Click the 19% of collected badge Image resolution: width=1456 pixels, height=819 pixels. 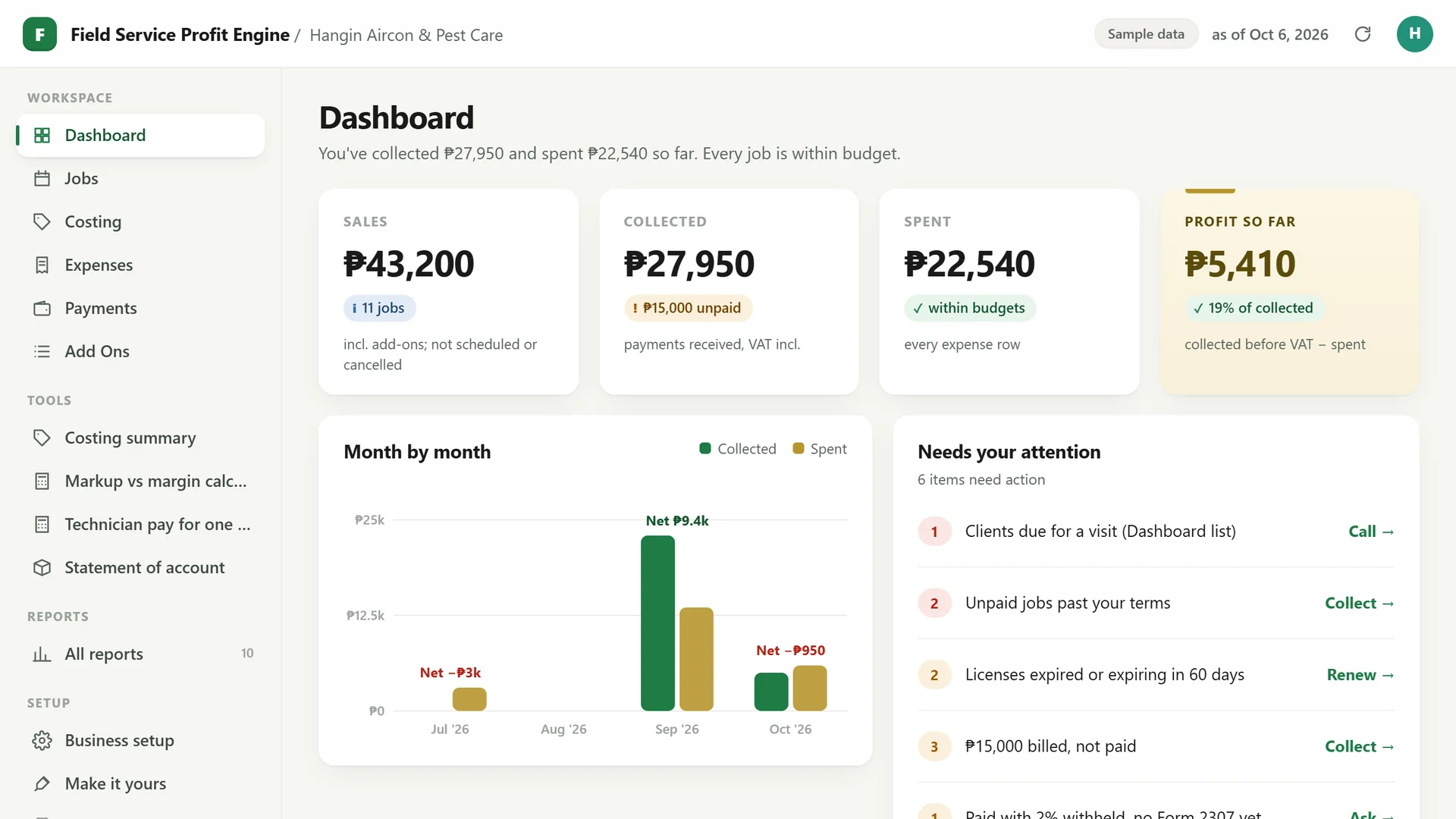click(1254, 308)
